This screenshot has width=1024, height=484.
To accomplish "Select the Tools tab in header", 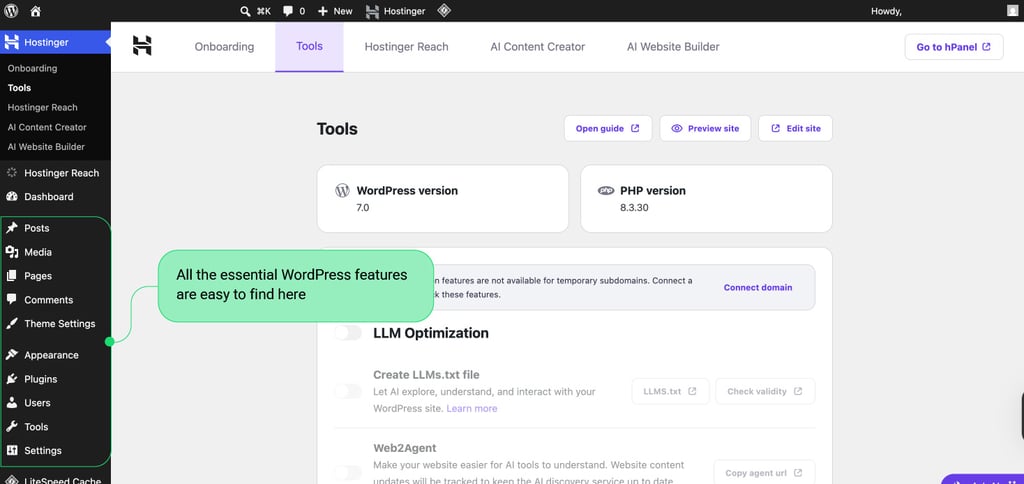I will coord(310,47).
